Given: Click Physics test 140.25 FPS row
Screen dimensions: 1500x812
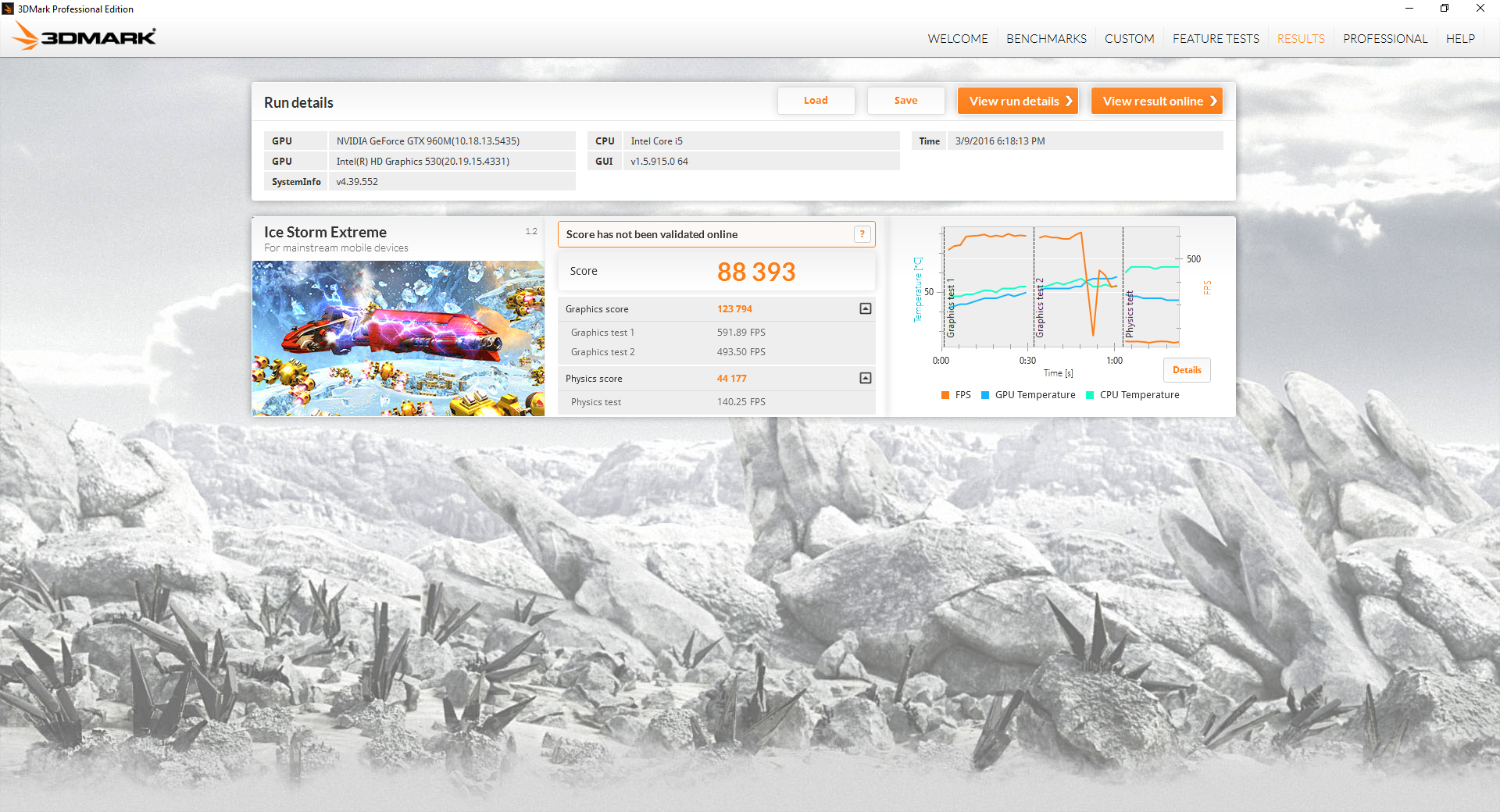Looking at the screenshot, I should point(716,402).
